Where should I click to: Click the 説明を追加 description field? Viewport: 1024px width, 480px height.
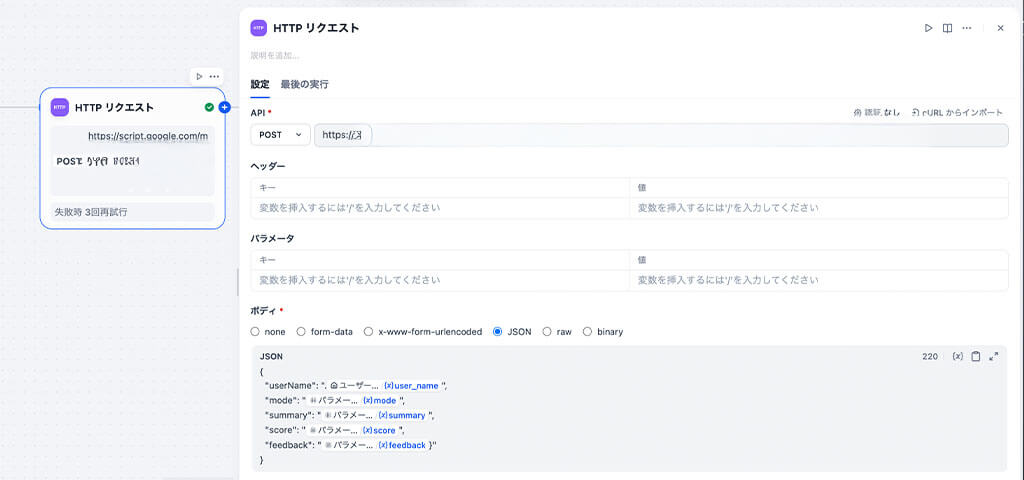[x=275, y=56]
